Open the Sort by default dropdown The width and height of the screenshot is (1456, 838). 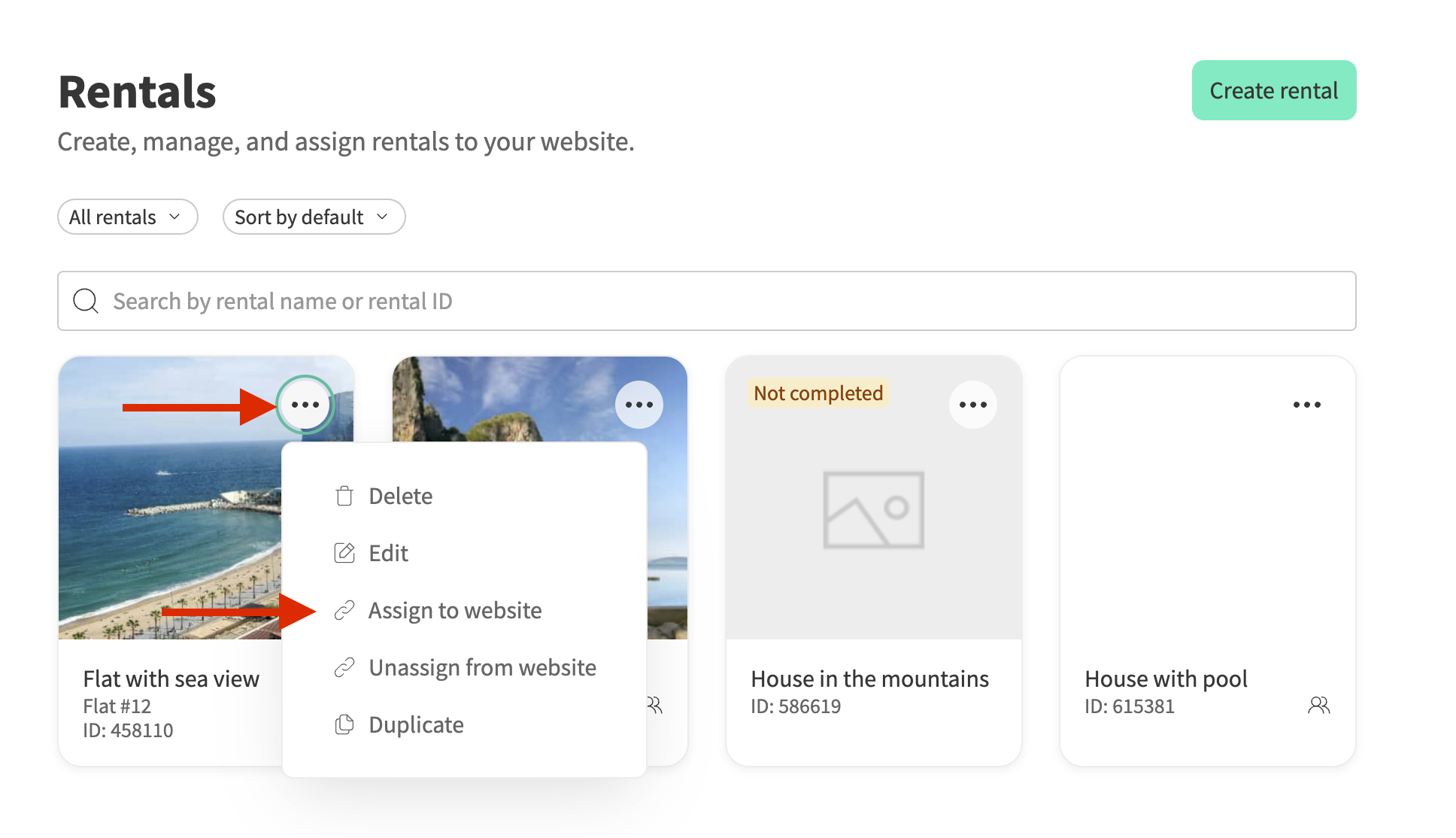pyautogui.click(x=314, y=217)
